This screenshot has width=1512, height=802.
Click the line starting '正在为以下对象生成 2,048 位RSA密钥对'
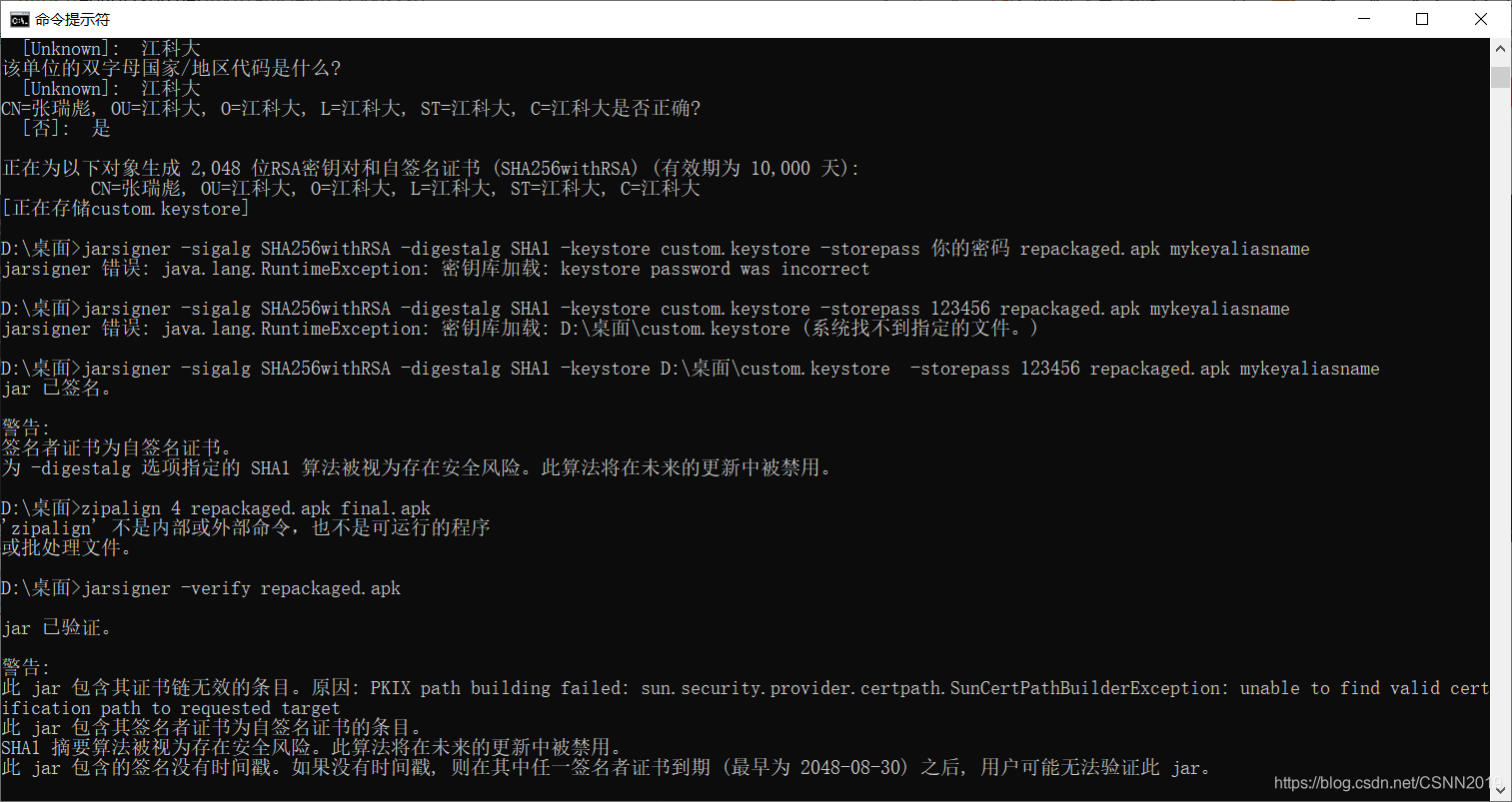pos(431,168)
